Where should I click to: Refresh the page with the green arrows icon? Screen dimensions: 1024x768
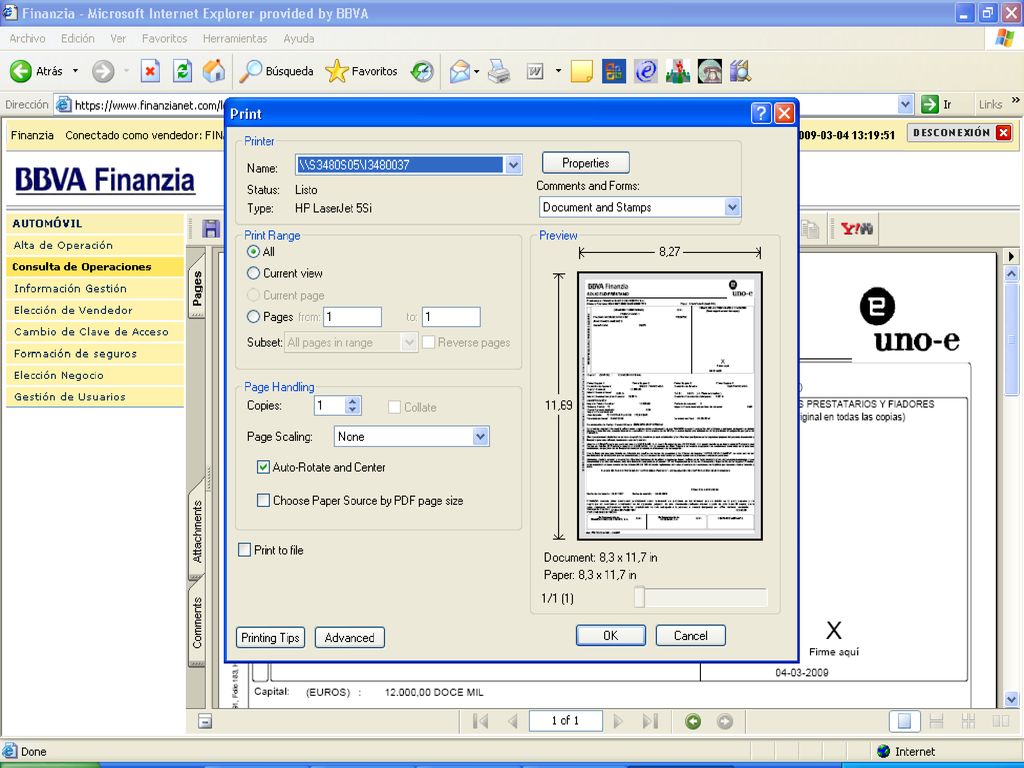tap(182, 71)
